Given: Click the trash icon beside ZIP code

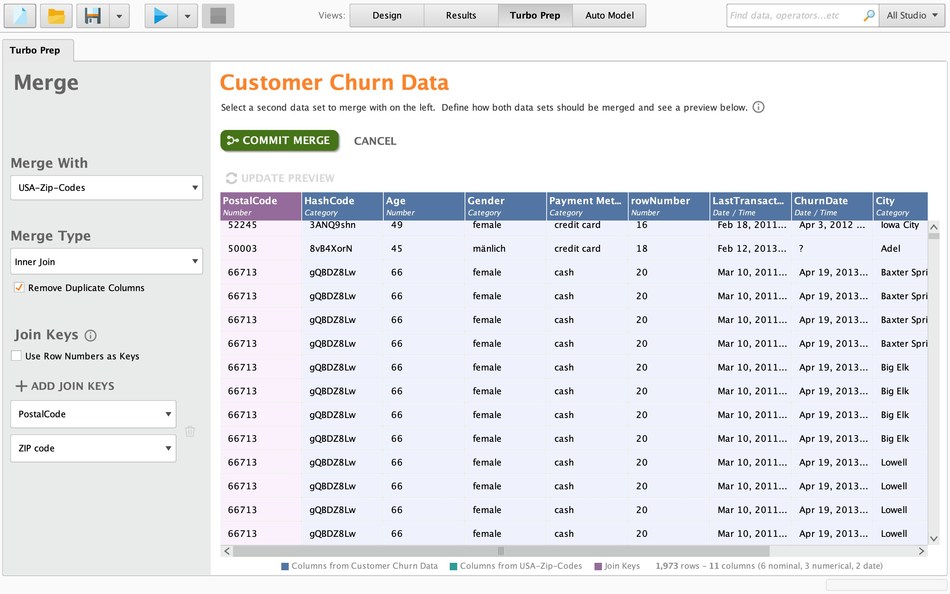Looking at the screenshot, I should 190,432.
